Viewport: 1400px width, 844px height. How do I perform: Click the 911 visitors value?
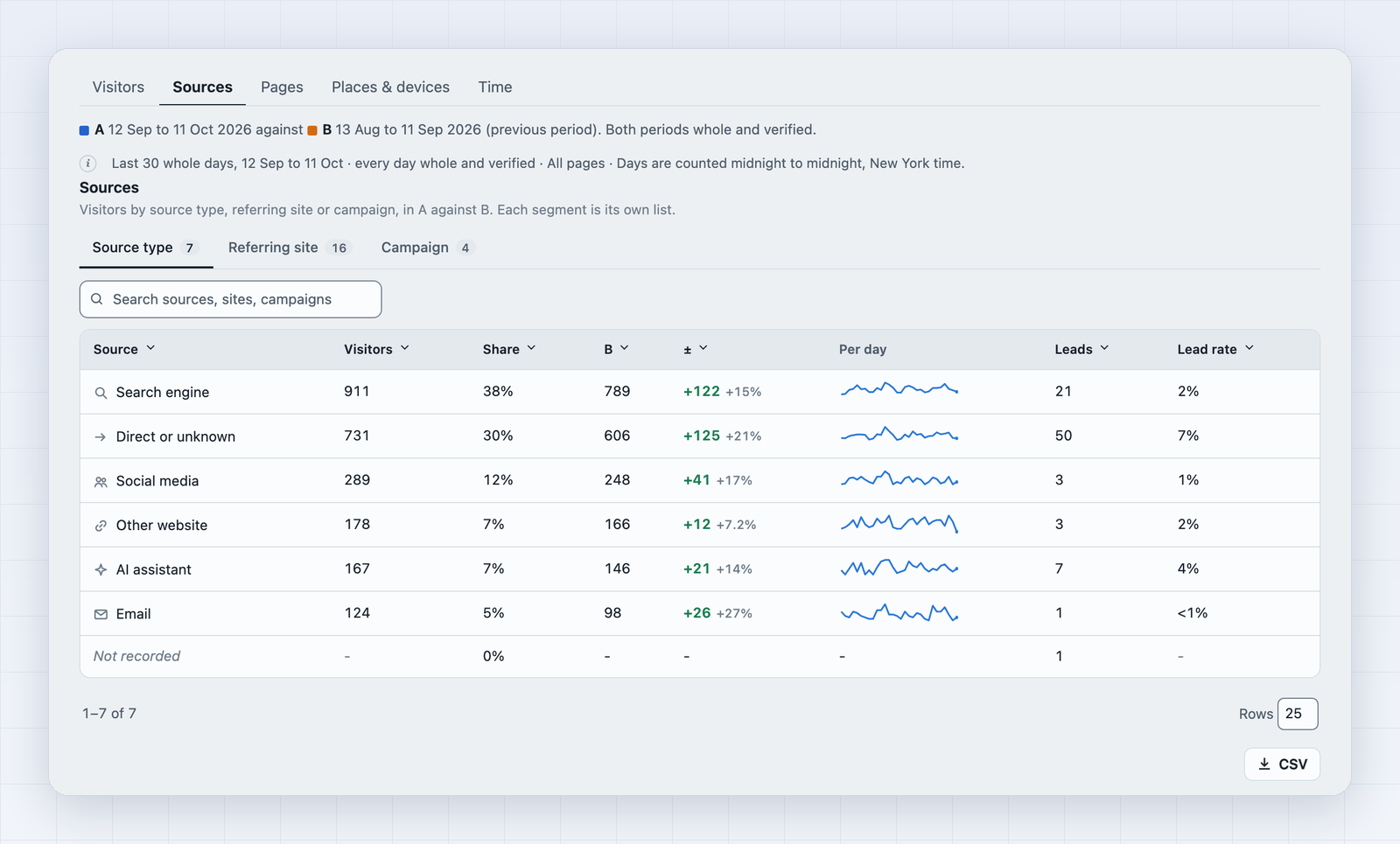[357, 392]
